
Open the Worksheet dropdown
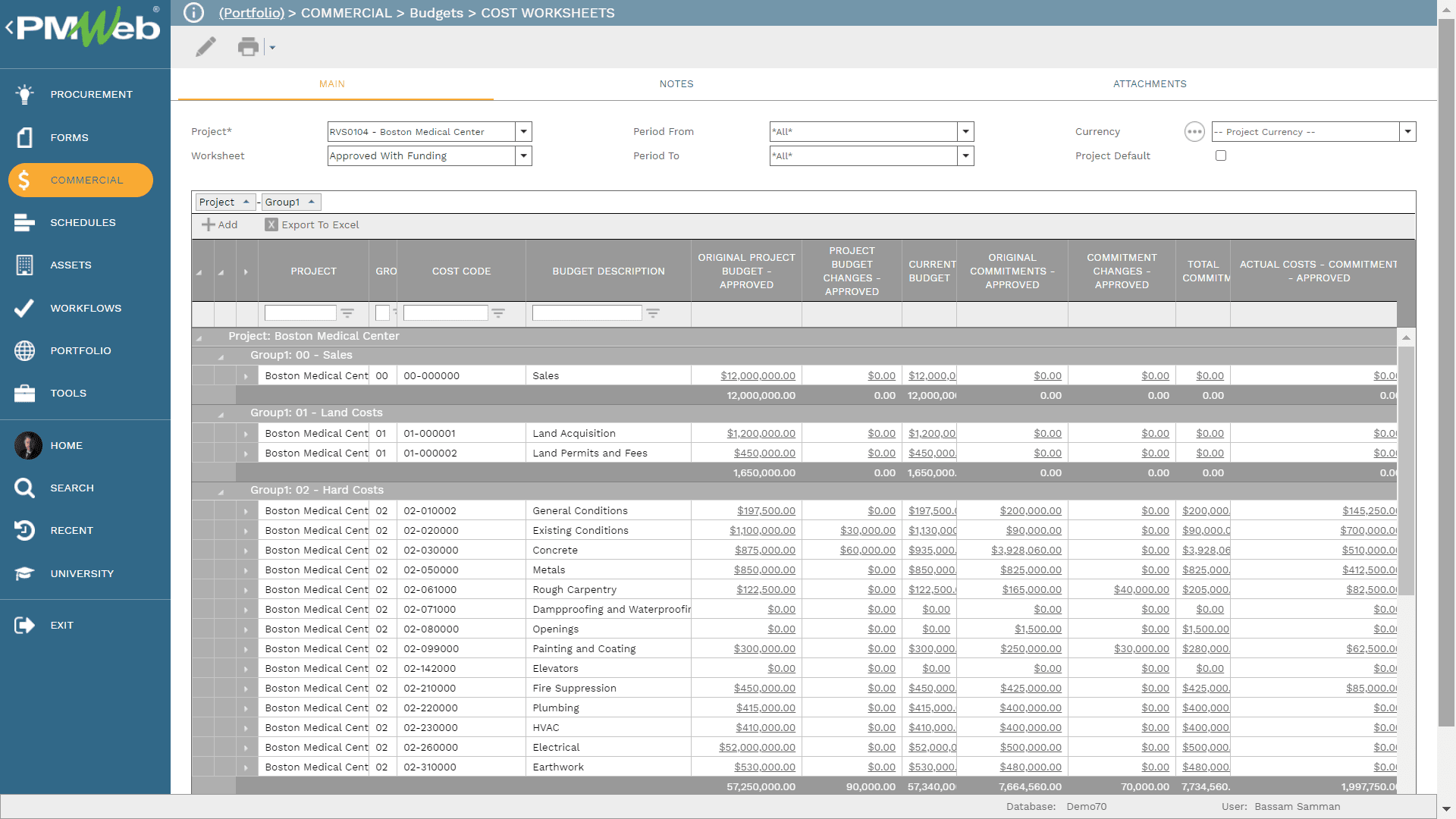[523, 156]
